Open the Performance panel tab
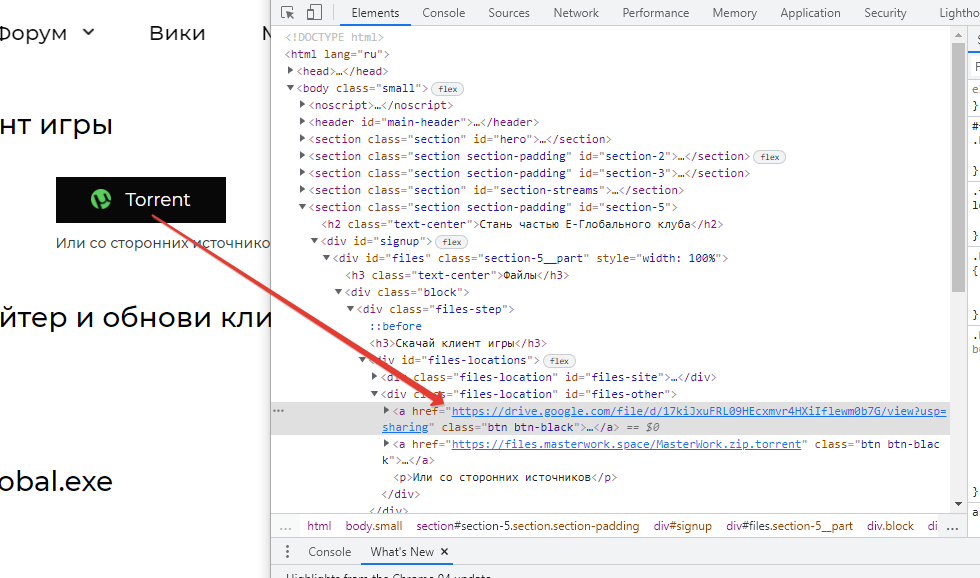 (656, 12)
